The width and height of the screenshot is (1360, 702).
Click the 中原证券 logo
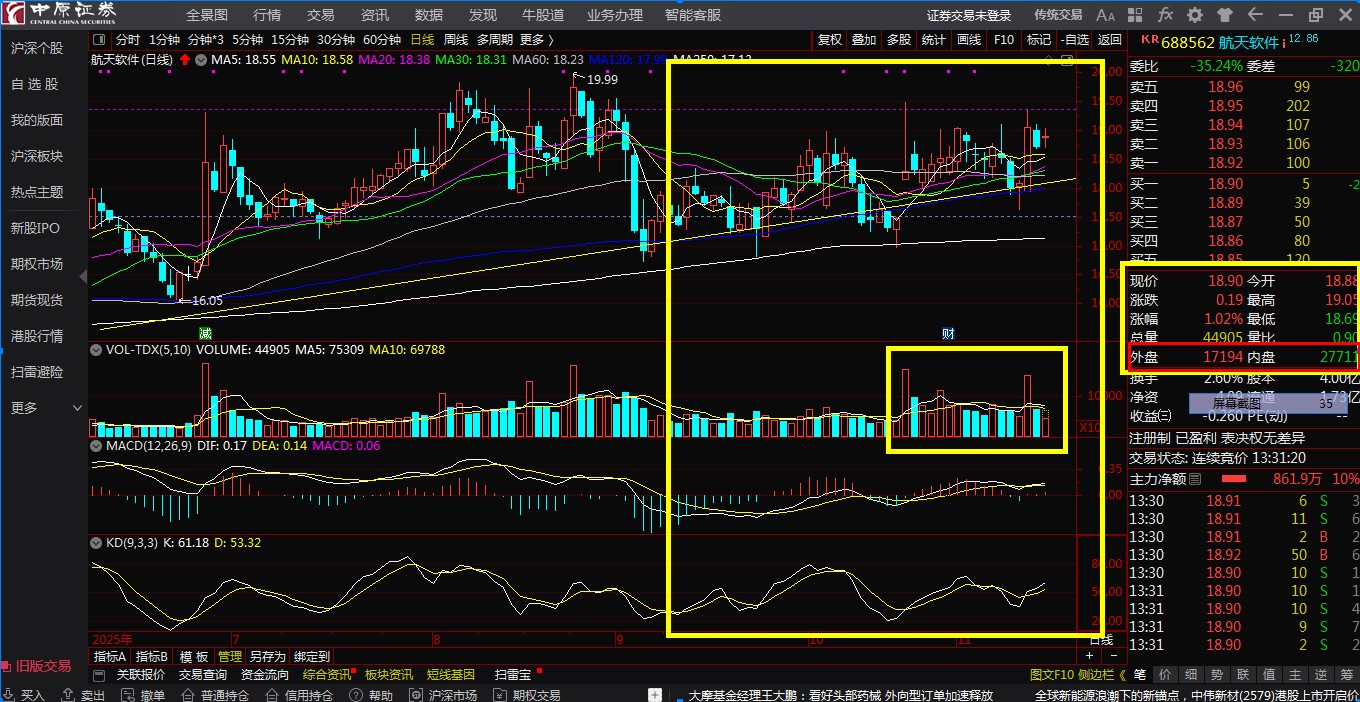[x=59, y=13]
